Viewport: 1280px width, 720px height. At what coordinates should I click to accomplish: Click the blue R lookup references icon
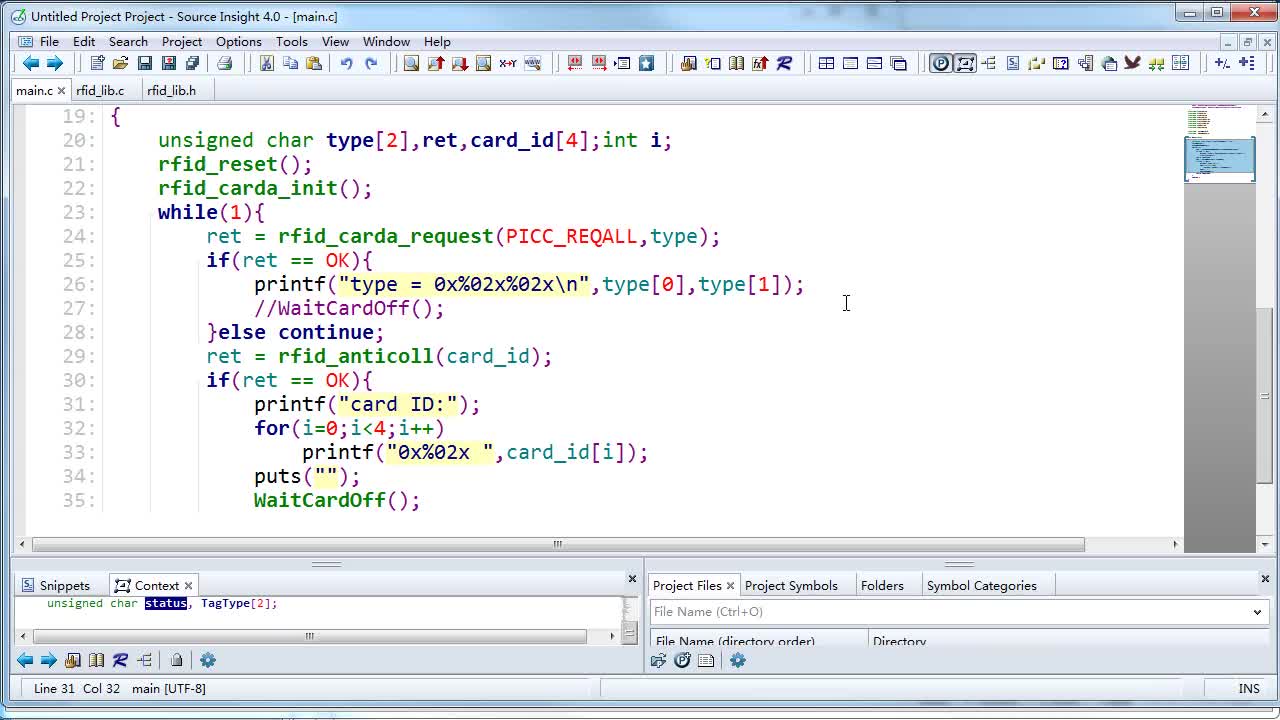point(784,63)
